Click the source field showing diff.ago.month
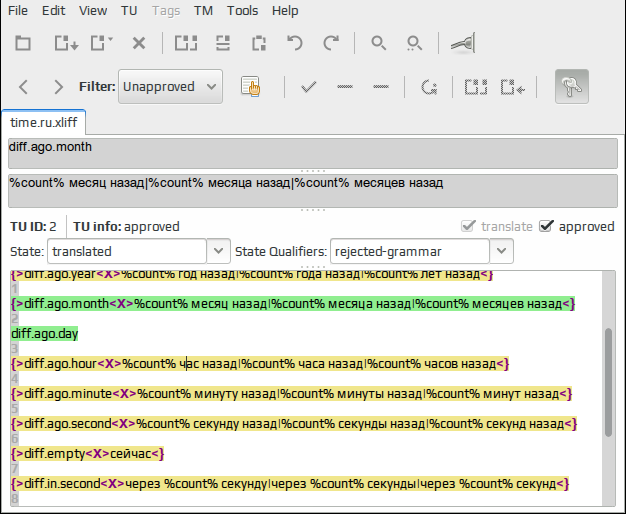Viewport: 626px width, 514px height. [x=313, y=153]
